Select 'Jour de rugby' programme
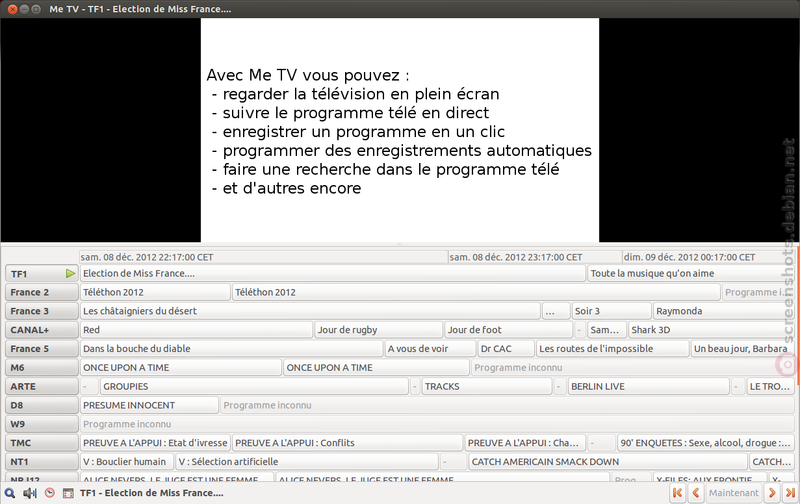This screenshot has width=800, height=504. coord(378,330)
